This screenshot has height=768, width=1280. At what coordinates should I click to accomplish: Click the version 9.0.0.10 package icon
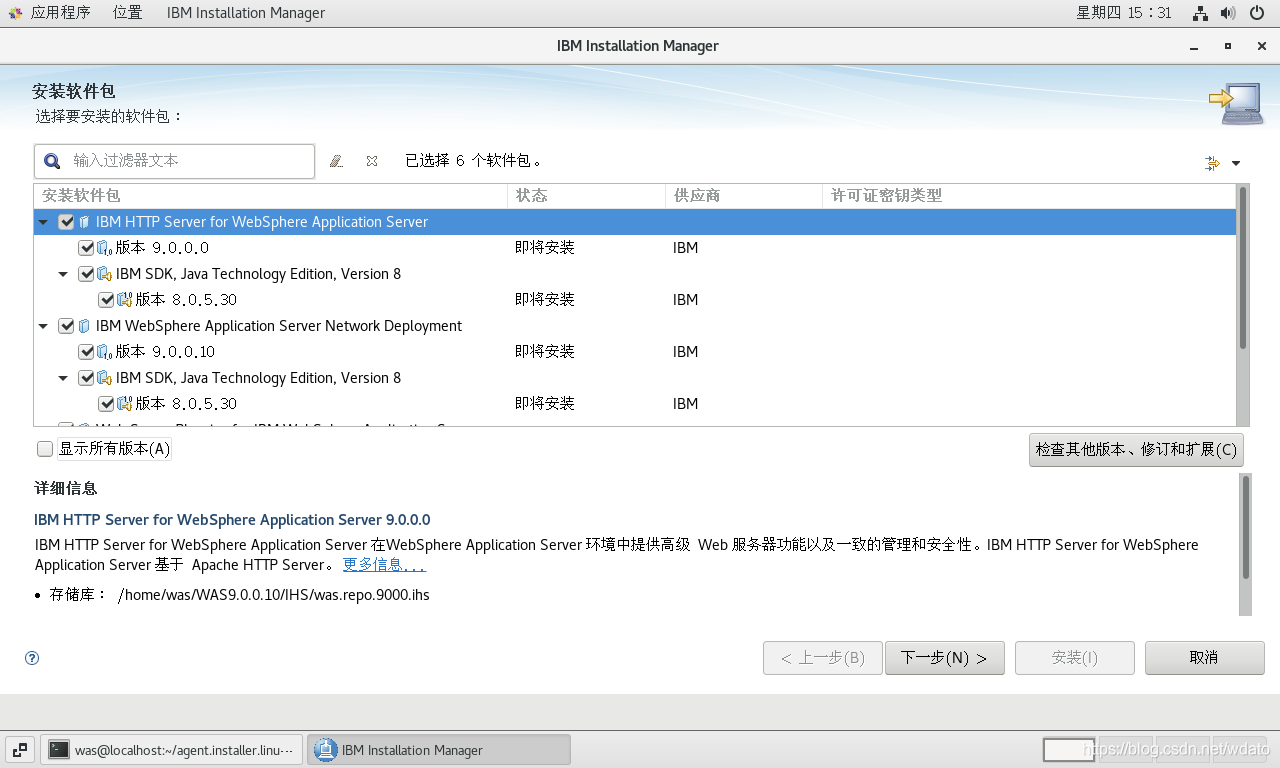click(x=105, y=352)
